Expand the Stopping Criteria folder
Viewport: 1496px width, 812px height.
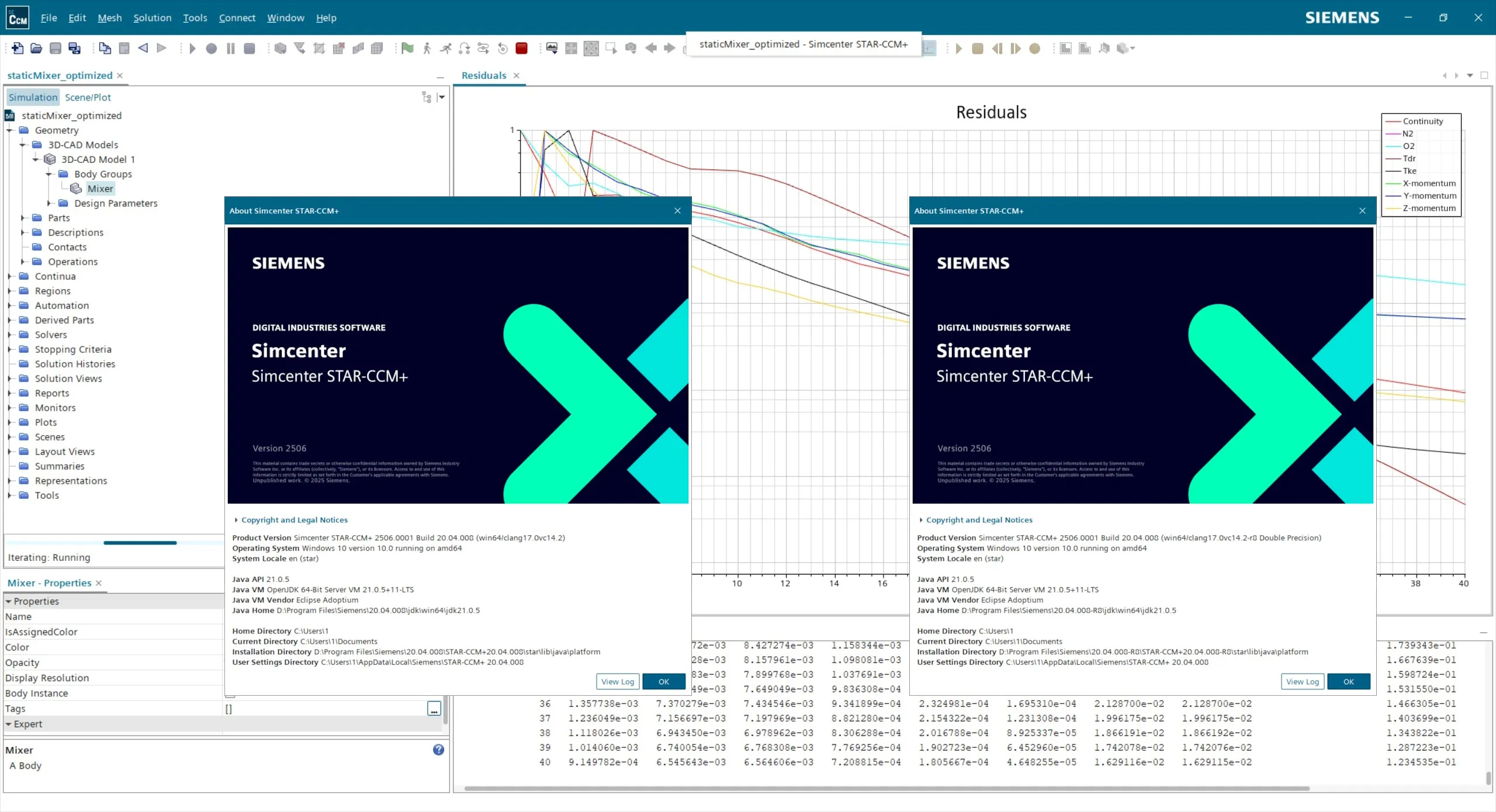[x=10, y=349]
